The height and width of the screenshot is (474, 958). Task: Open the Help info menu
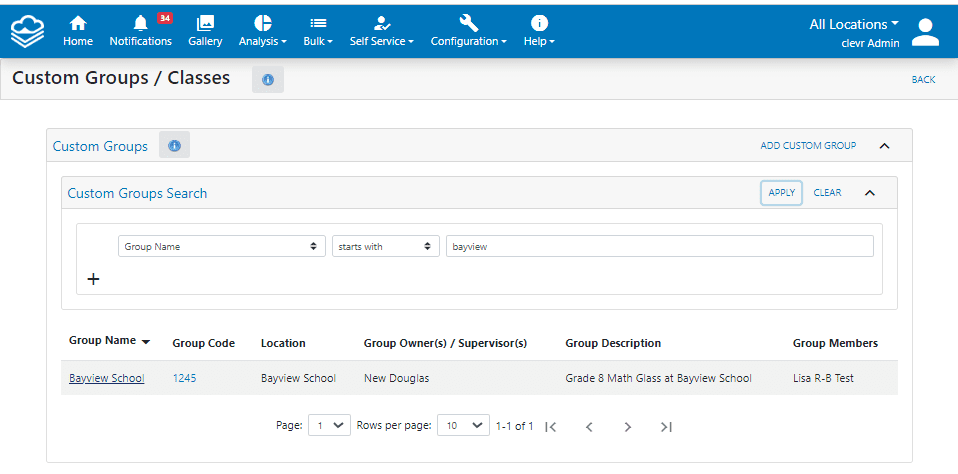pyautogui.click(x=539, y=31)
